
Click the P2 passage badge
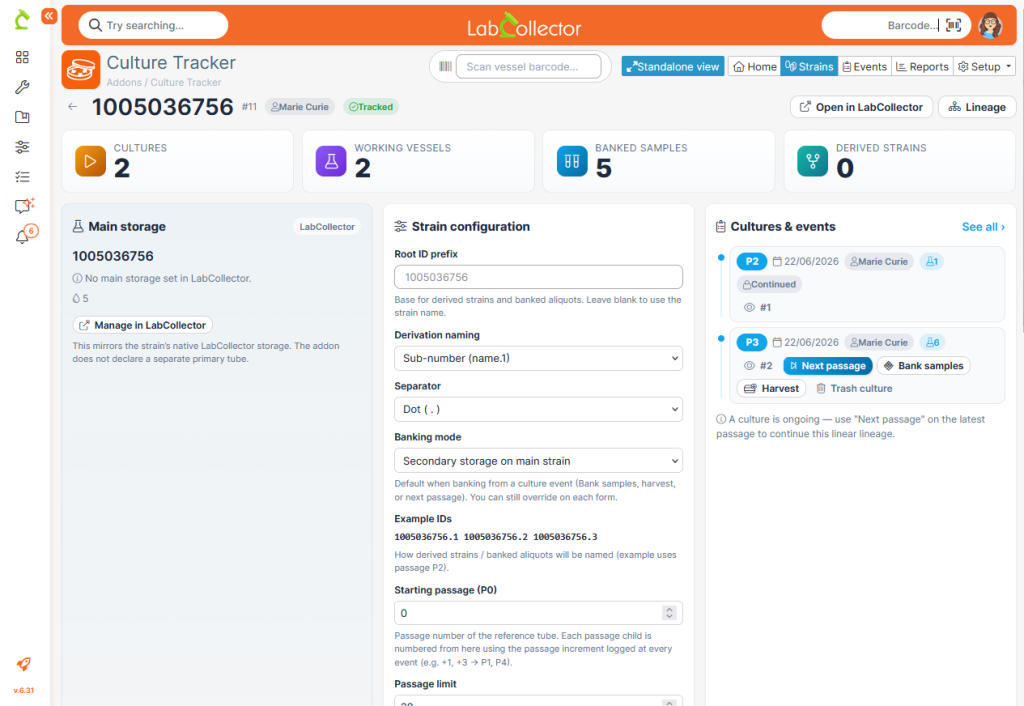pyautogui.click(x=752, y=261)
